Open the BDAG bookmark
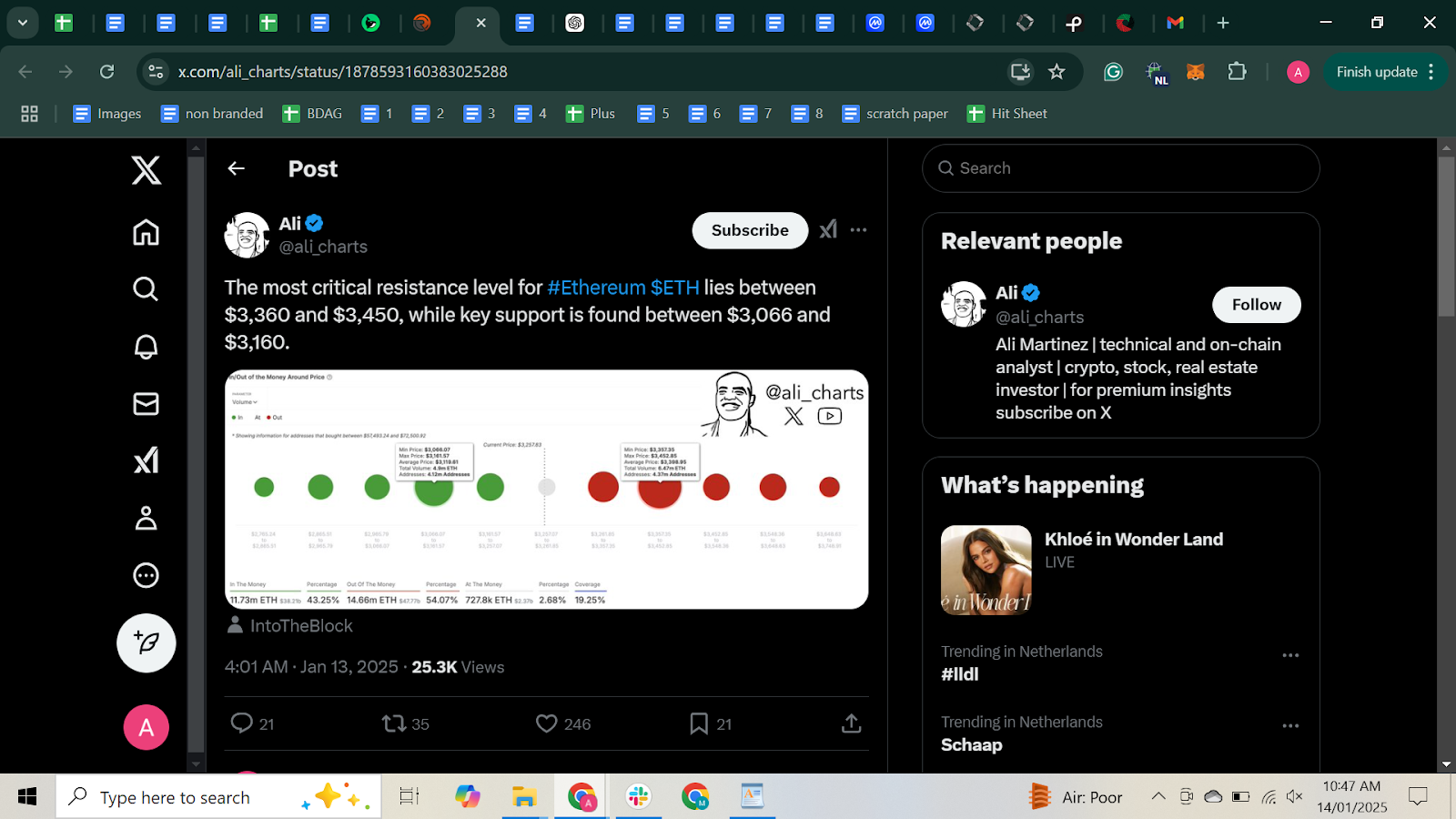The height and width of the screenshot is (819, 1456). pyautogui.click(x=312, y=114)
